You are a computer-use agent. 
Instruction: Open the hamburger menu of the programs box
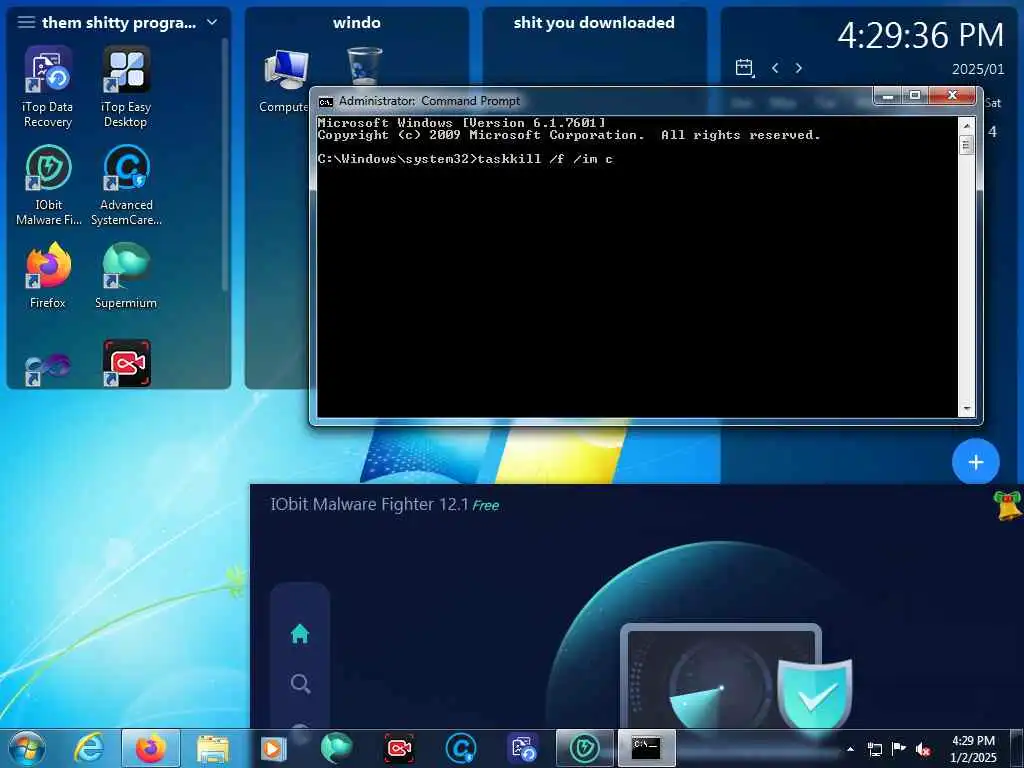pyautogui.click(x=25, y=22)
